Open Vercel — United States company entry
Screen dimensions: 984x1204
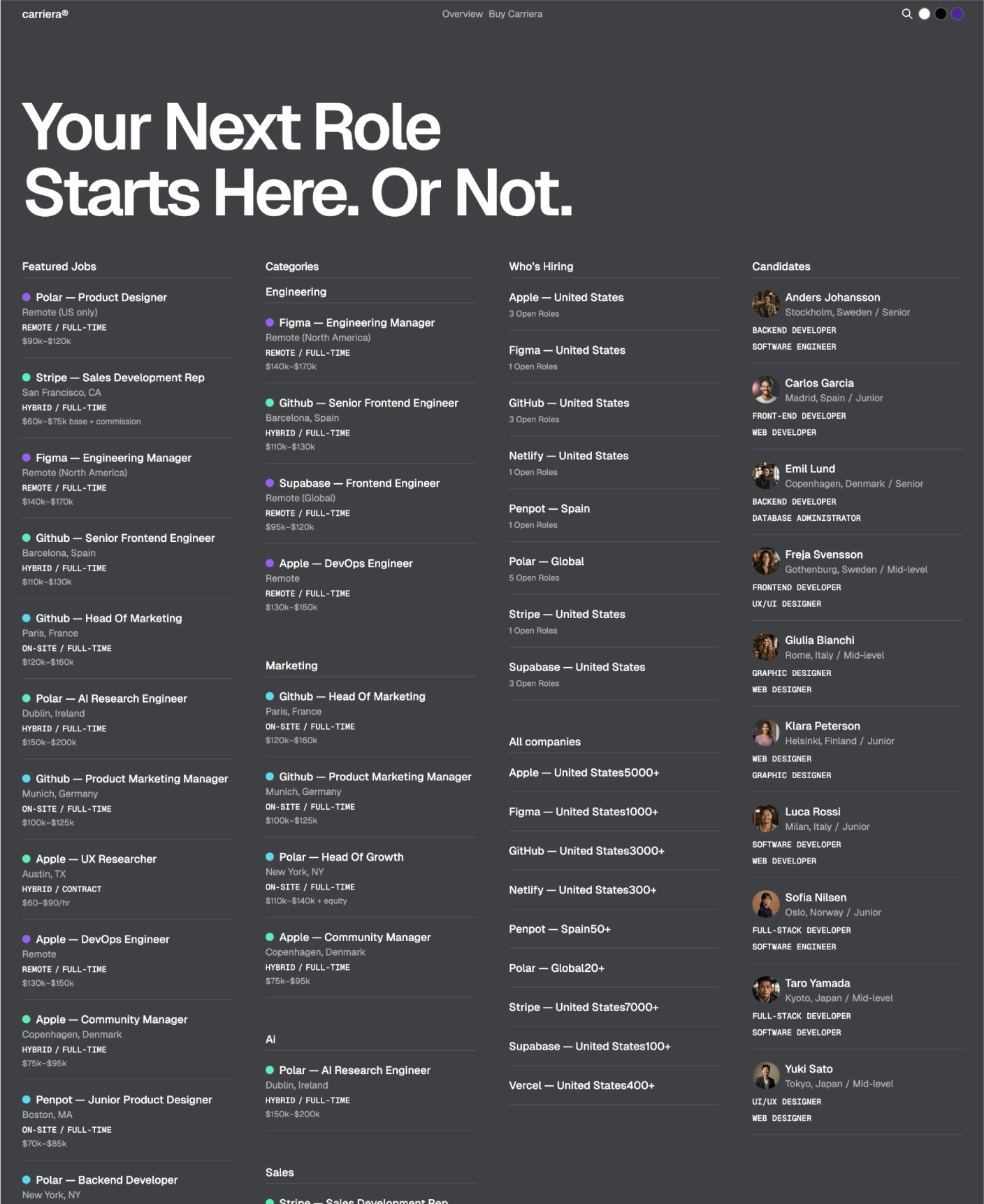[x=581, y=1085]
